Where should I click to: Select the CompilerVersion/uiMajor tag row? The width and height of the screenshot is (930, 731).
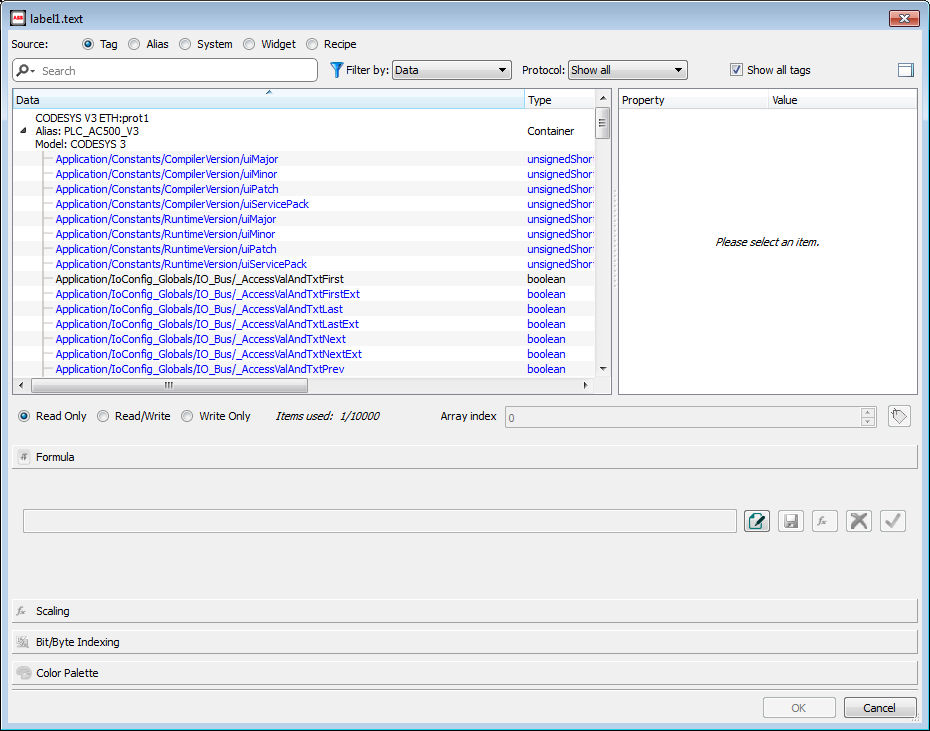pos(168,159)
